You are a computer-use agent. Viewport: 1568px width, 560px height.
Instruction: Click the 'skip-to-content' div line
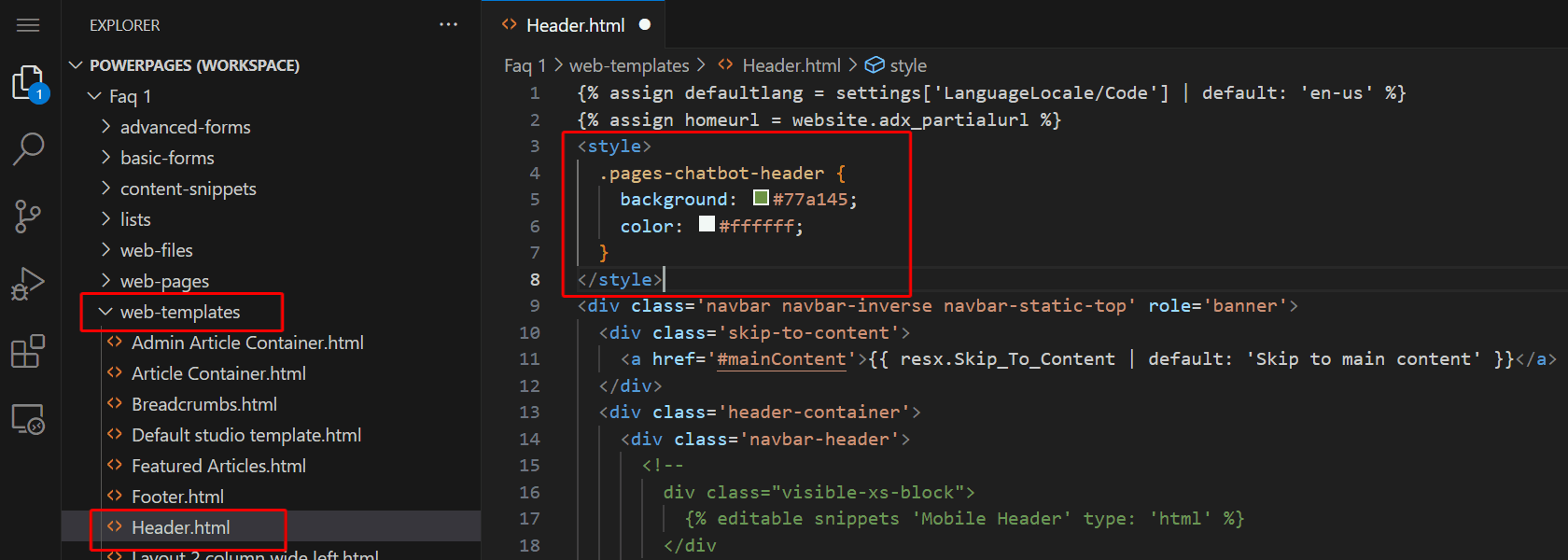coord(754,333)
